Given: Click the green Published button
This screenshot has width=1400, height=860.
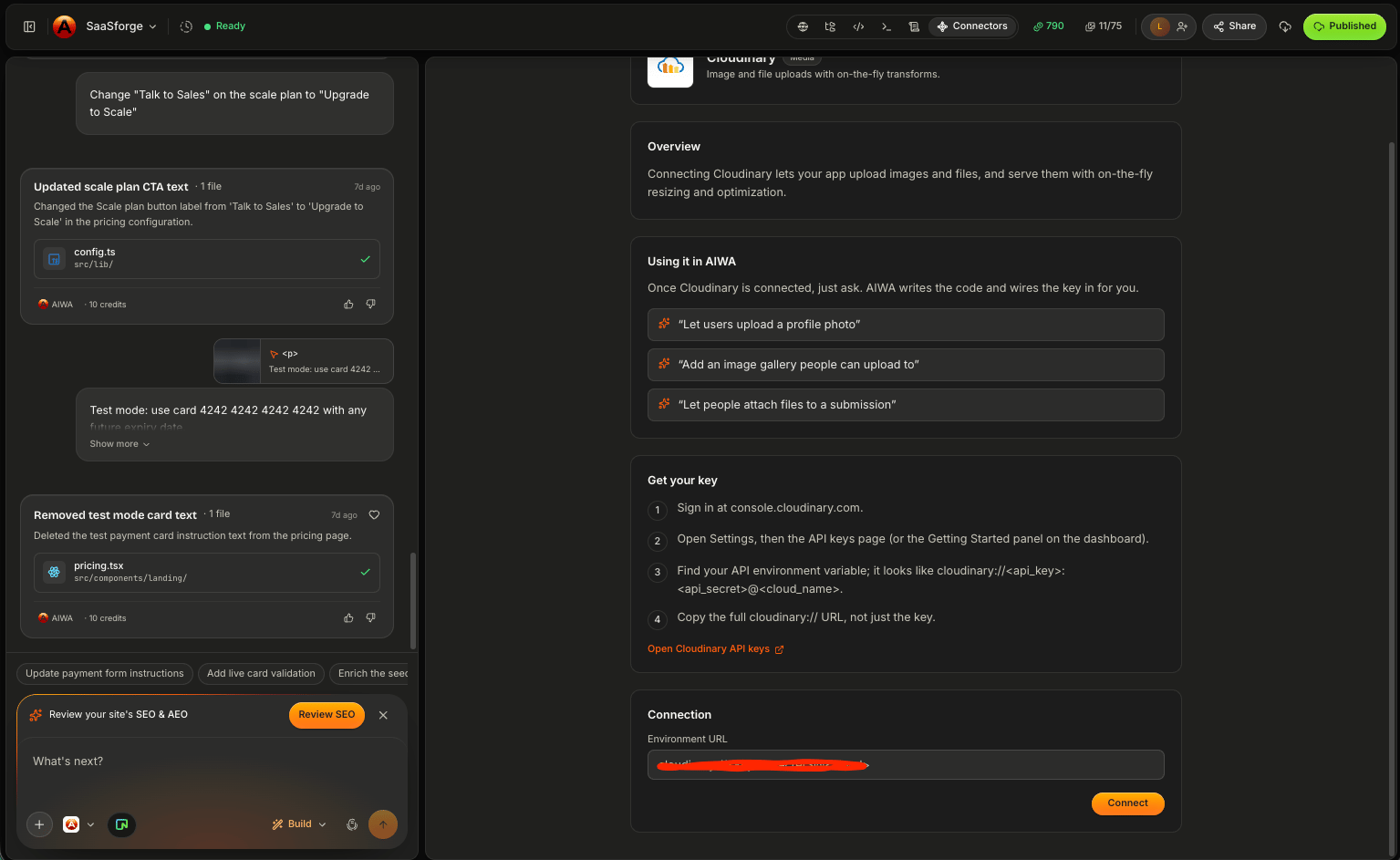Looking at the screenshot, I should 1344,26.
